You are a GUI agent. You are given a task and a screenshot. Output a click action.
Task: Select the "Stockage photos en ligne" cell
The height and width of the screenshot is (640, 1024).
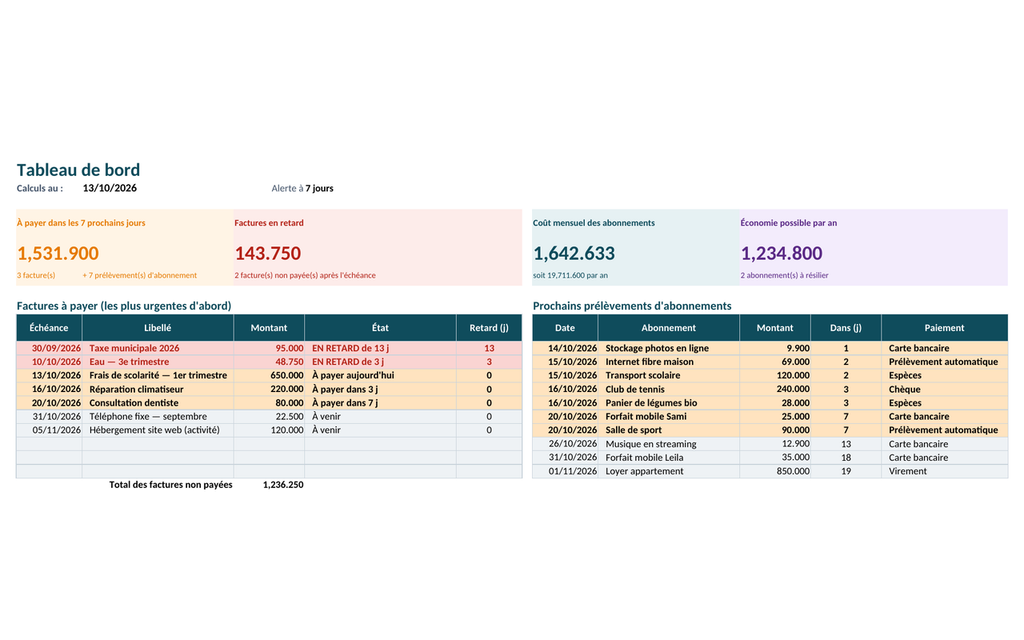tap(669, 348)
